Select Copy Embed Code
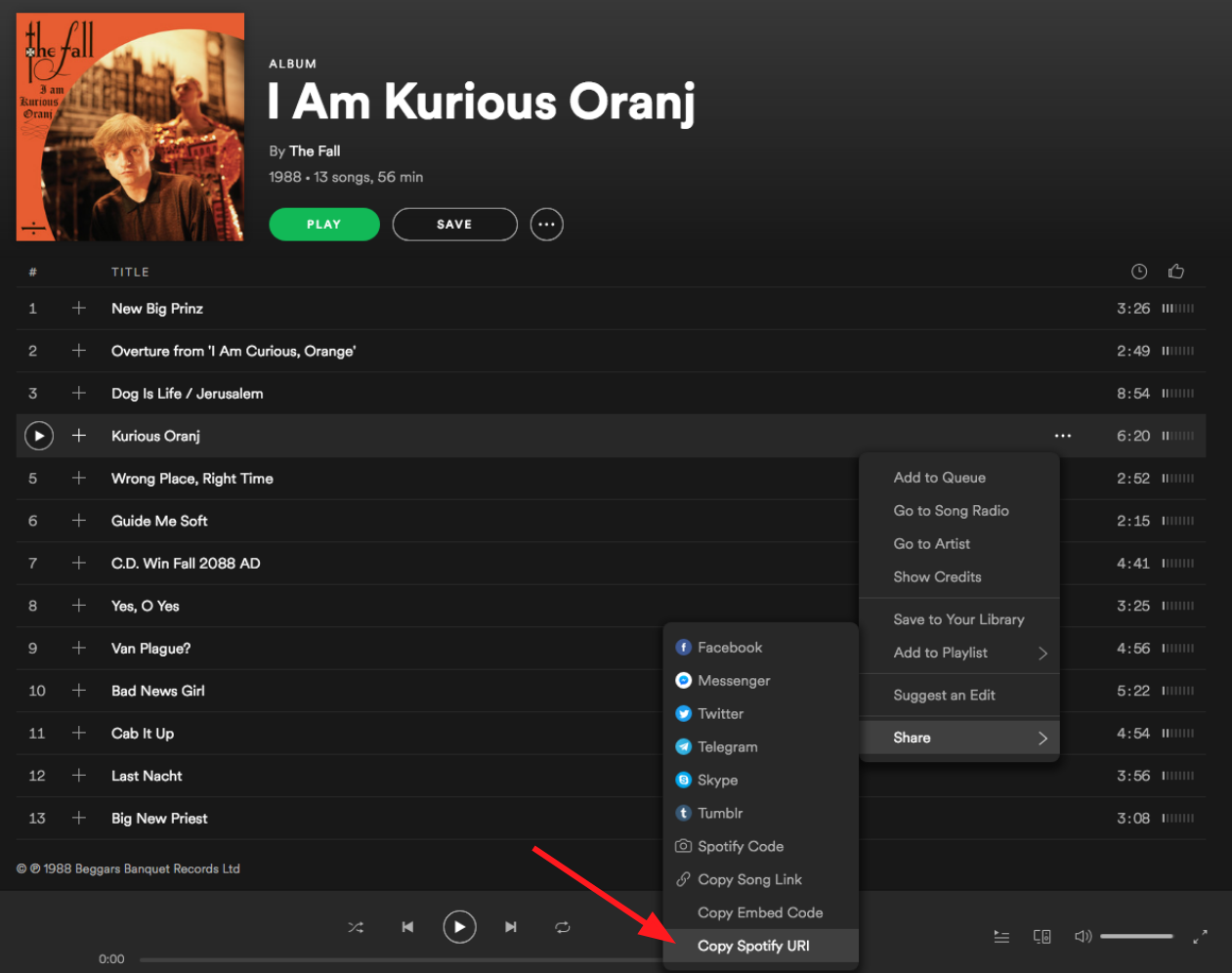Viewport: 1232px width, 973px height. [x=760, y=913]
